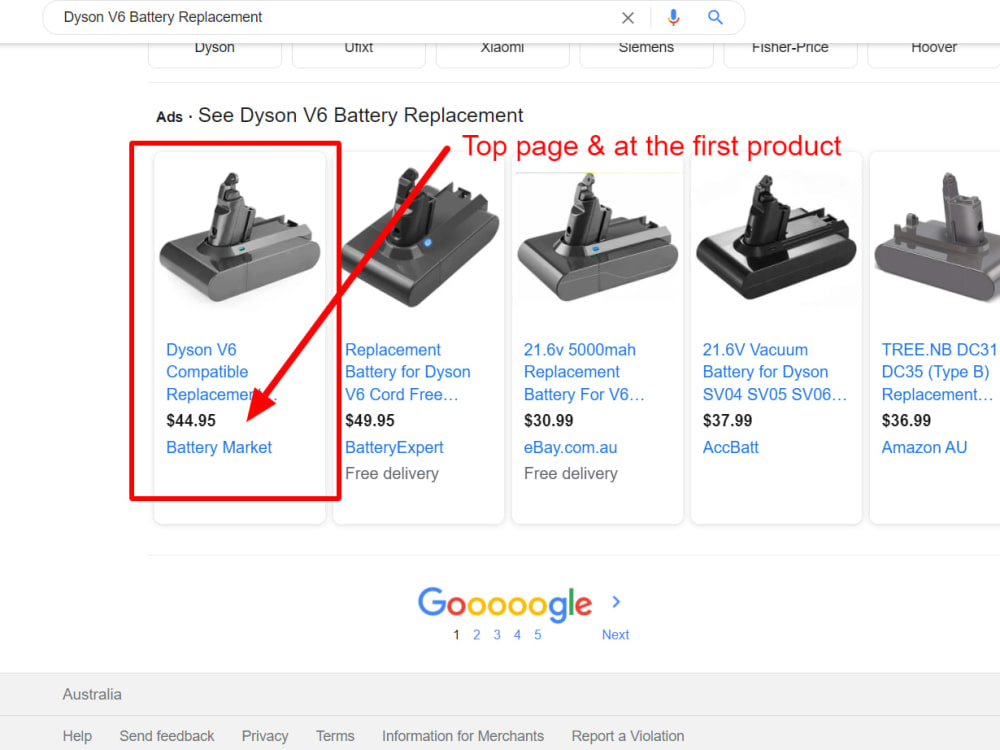Visit the BatteryExpert seller link

394,448
